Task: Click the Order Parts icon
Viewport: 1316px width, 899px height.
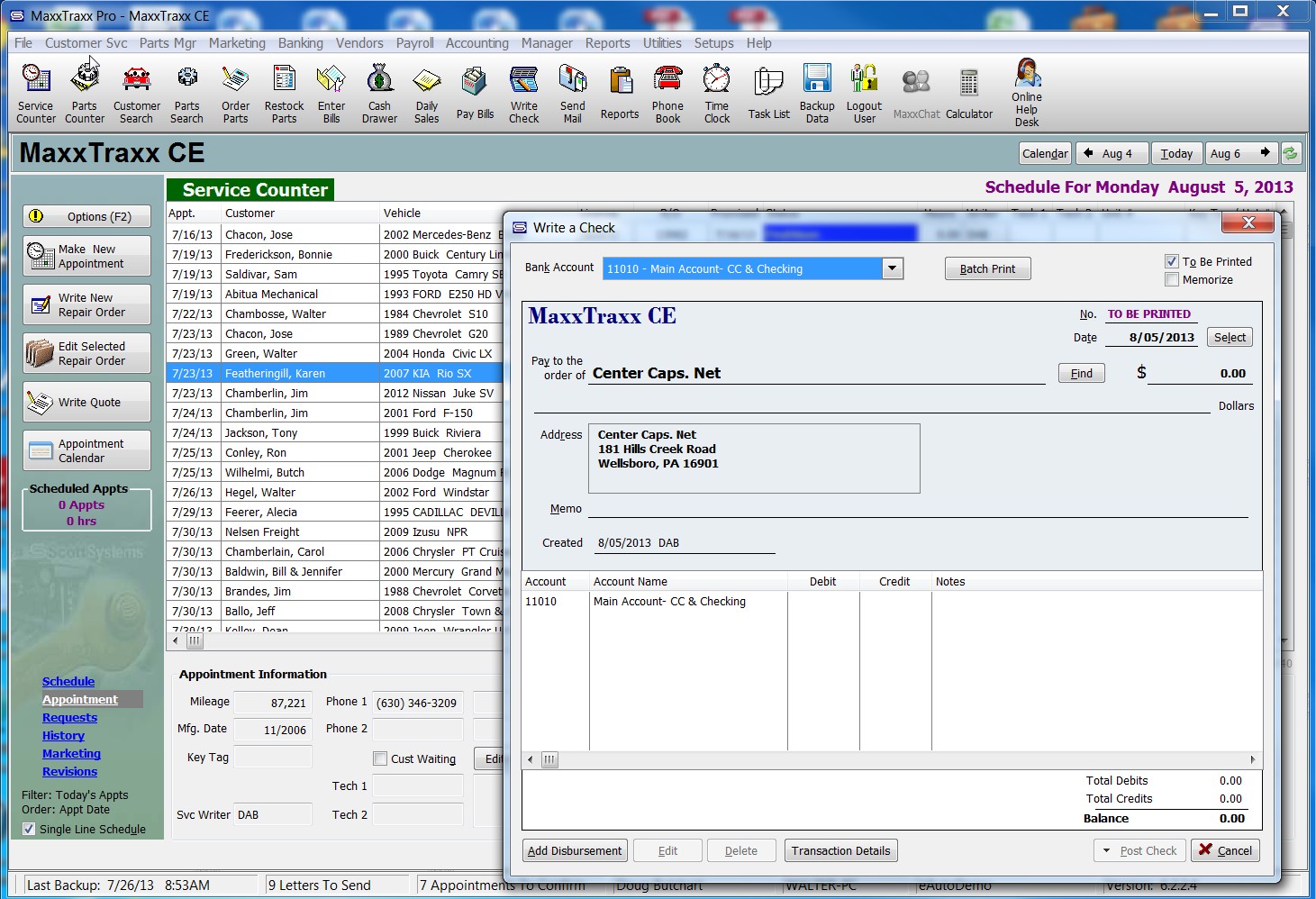Action: pyautogui.click(x=236, y=93)
